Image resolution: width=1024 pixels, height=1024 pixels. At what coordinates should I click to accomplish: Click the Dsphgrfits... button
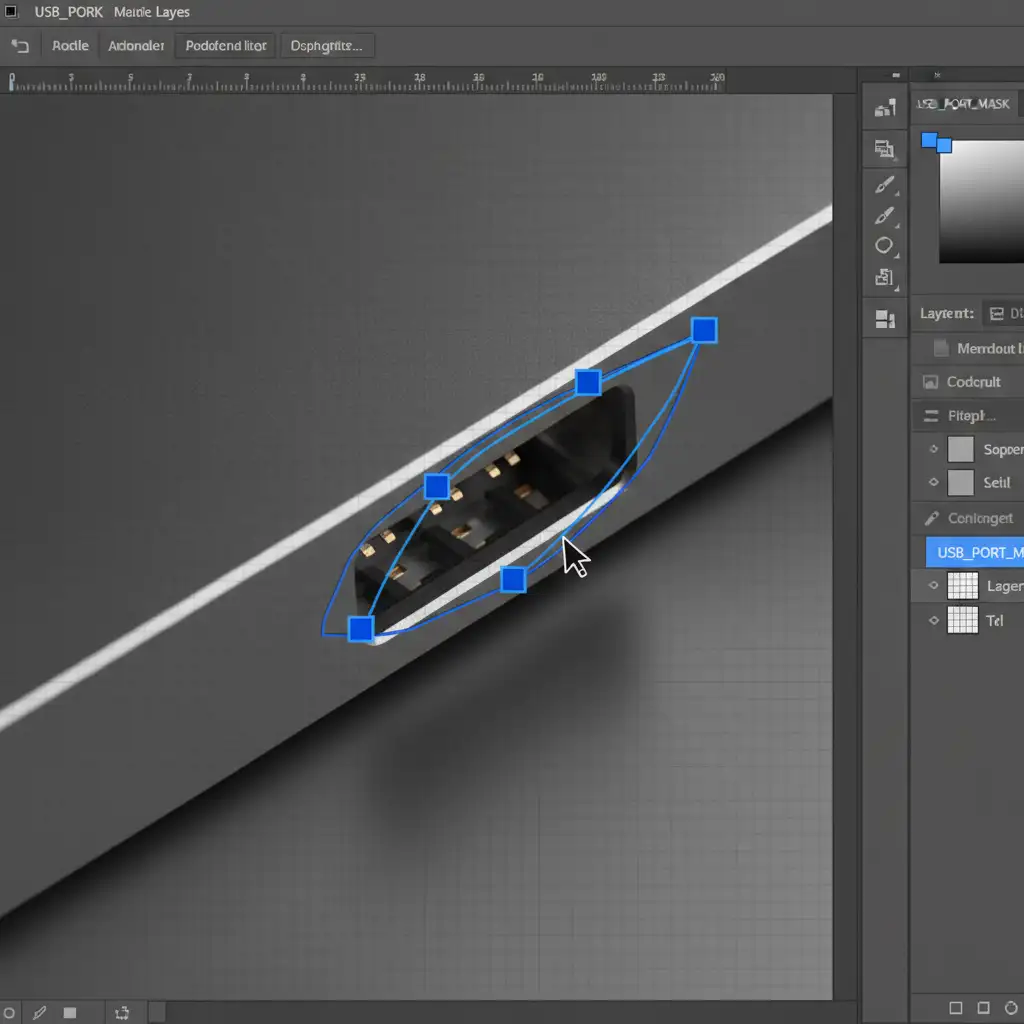coord(327,46)
